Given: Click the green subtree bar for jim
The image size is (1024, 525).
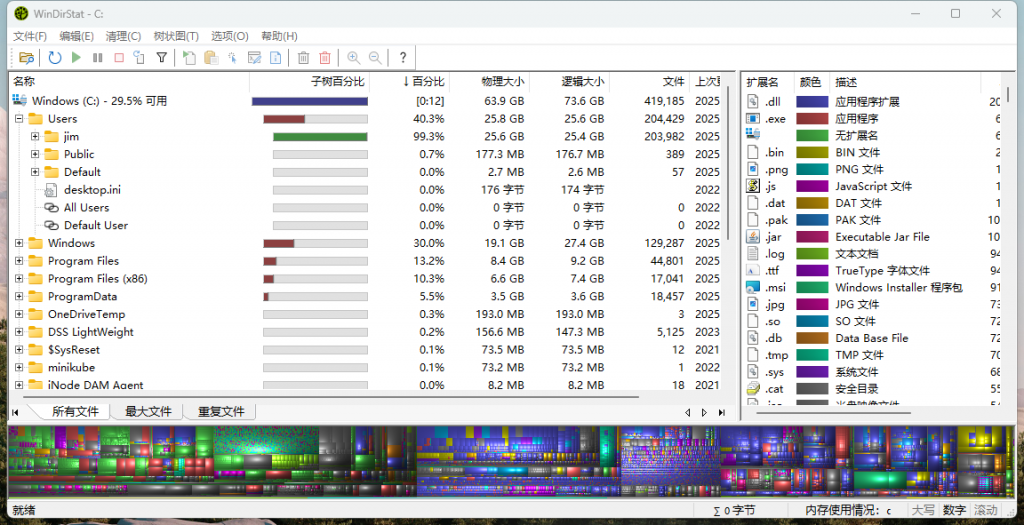Looking at the screenshot, I should (x=320, y=136).
